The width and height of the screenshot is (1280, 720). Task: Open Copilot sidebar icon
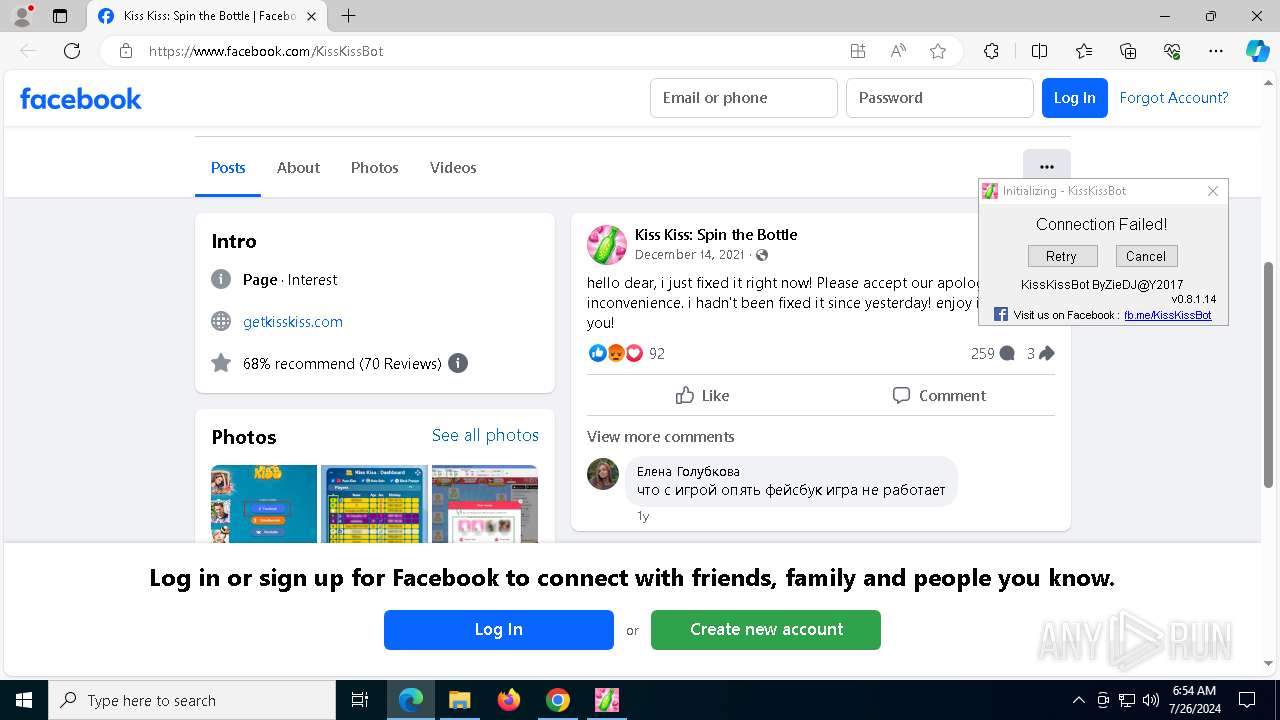coord(1257,51)
